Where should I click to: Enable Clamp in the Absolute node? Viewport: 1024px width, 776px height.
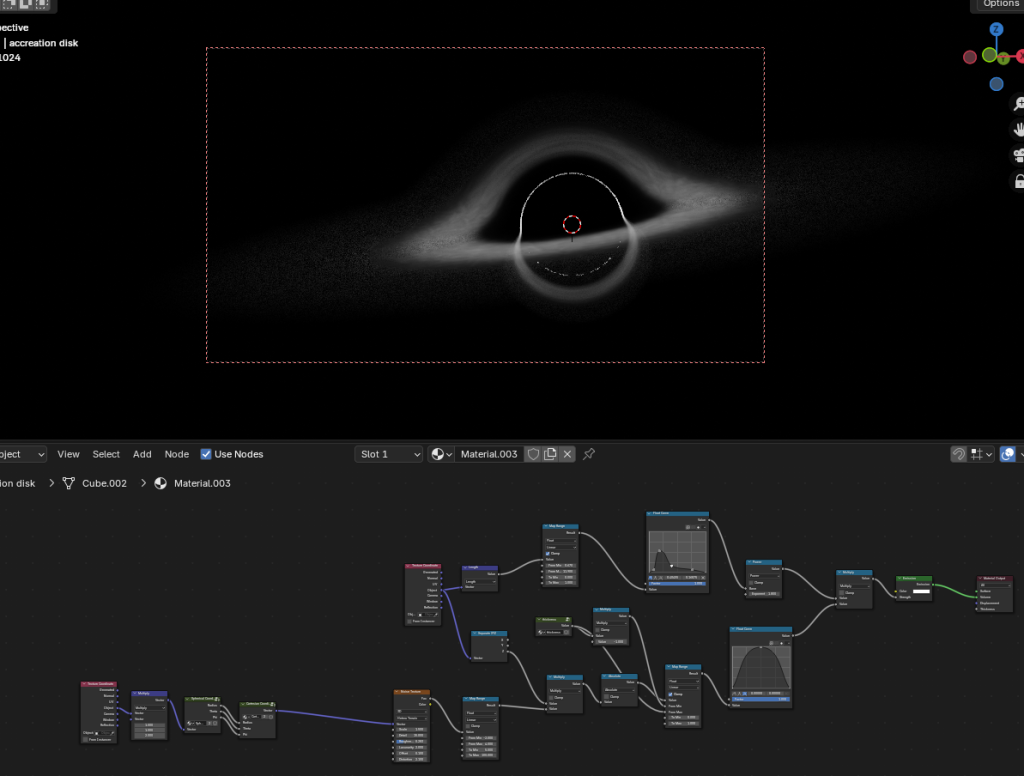(607, 696)
